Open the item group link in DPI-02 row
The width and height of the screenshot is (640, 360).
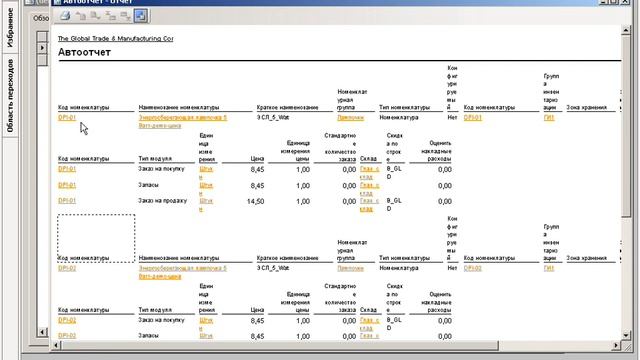click(x=350, y=268)
